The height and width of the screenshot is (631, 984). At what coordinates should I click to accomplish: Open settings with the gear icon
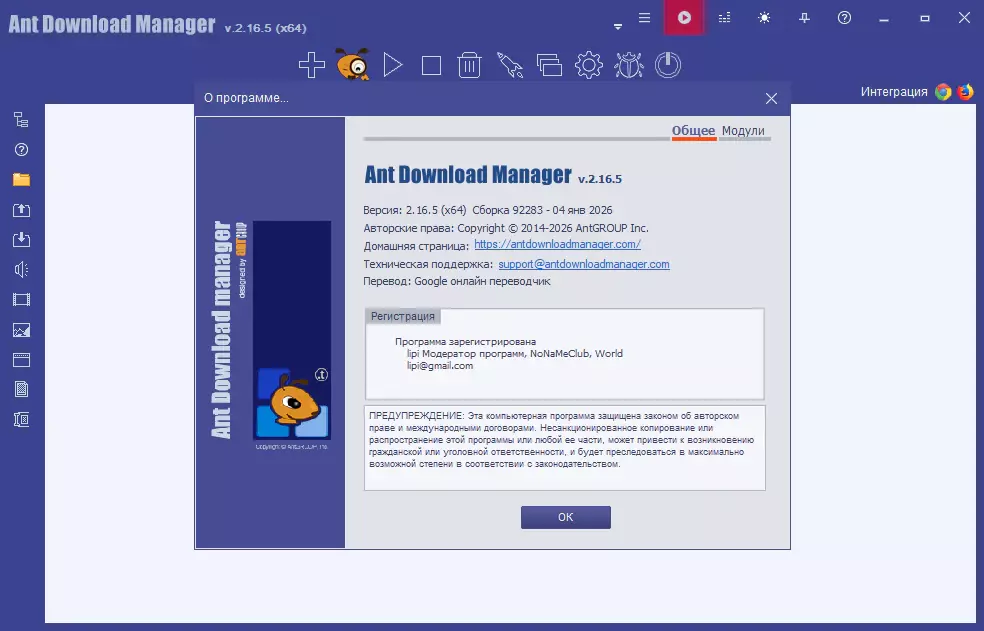pyautogui.click(x=589, y=65)
